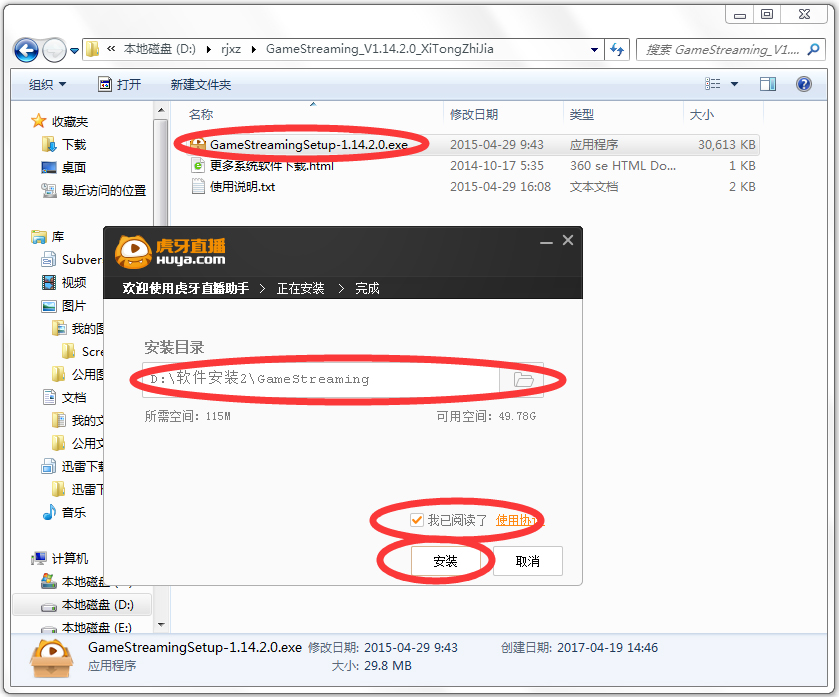Viewport: 839px width, 697px height.
Task: Click the refresh button next to address bar
Action: tap(617, 50)
